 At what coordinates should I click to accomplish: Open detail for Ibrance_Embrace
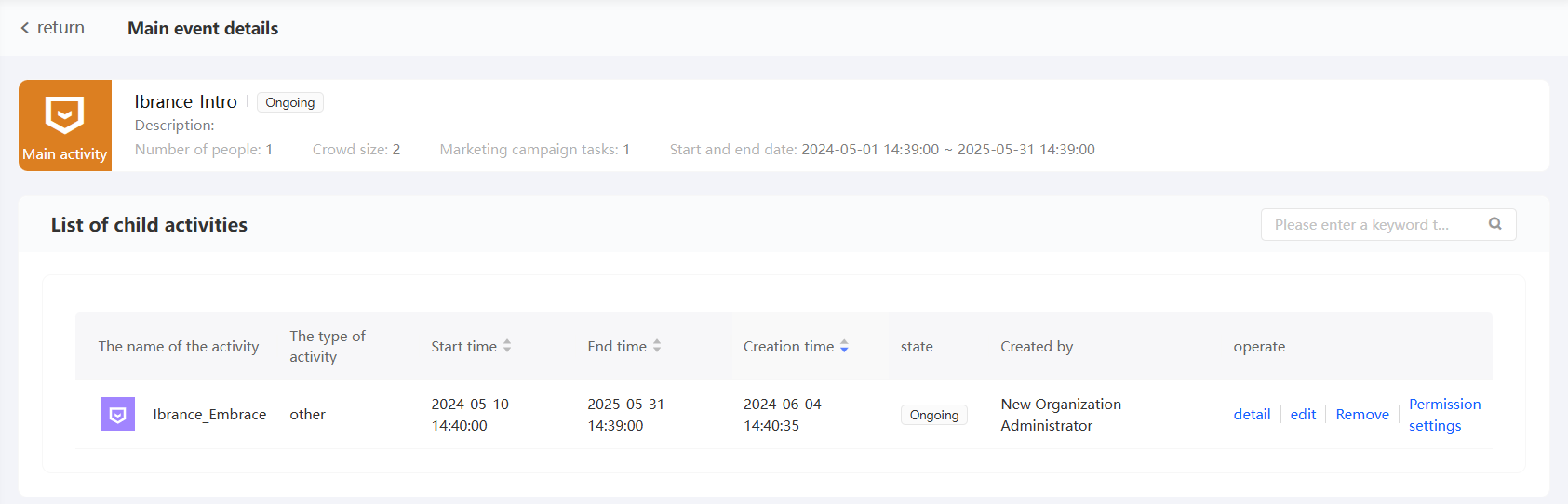pyautogui.click(x=1252, y=415)
